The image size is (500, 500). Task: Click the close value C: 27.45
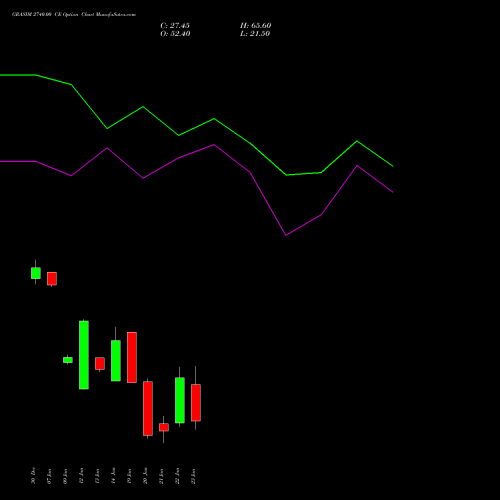pyautogui.click(x=175, y=26)
